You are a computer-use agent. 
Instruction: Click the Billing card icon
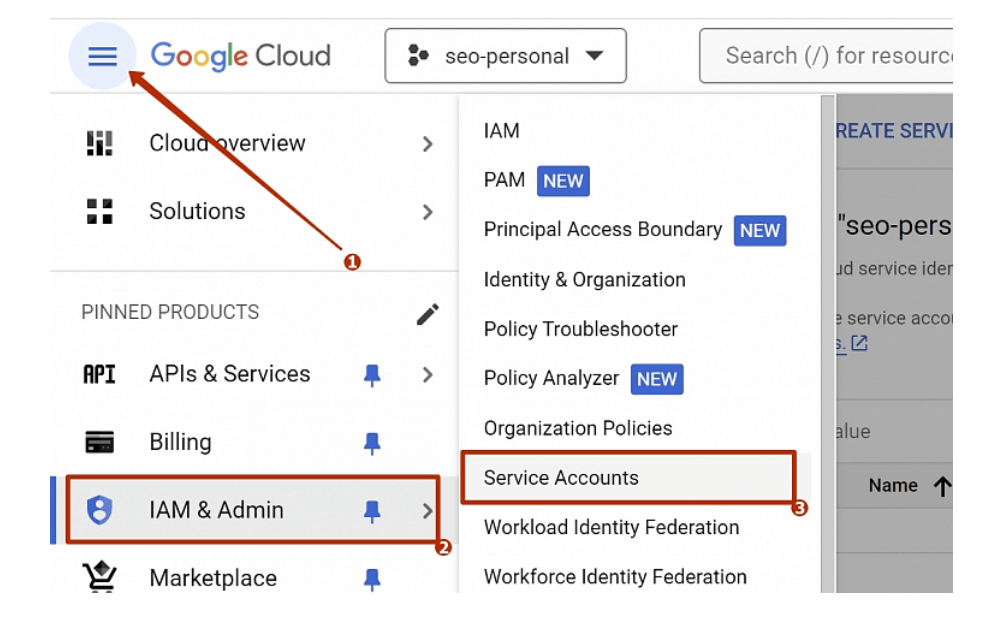(99, 442)
